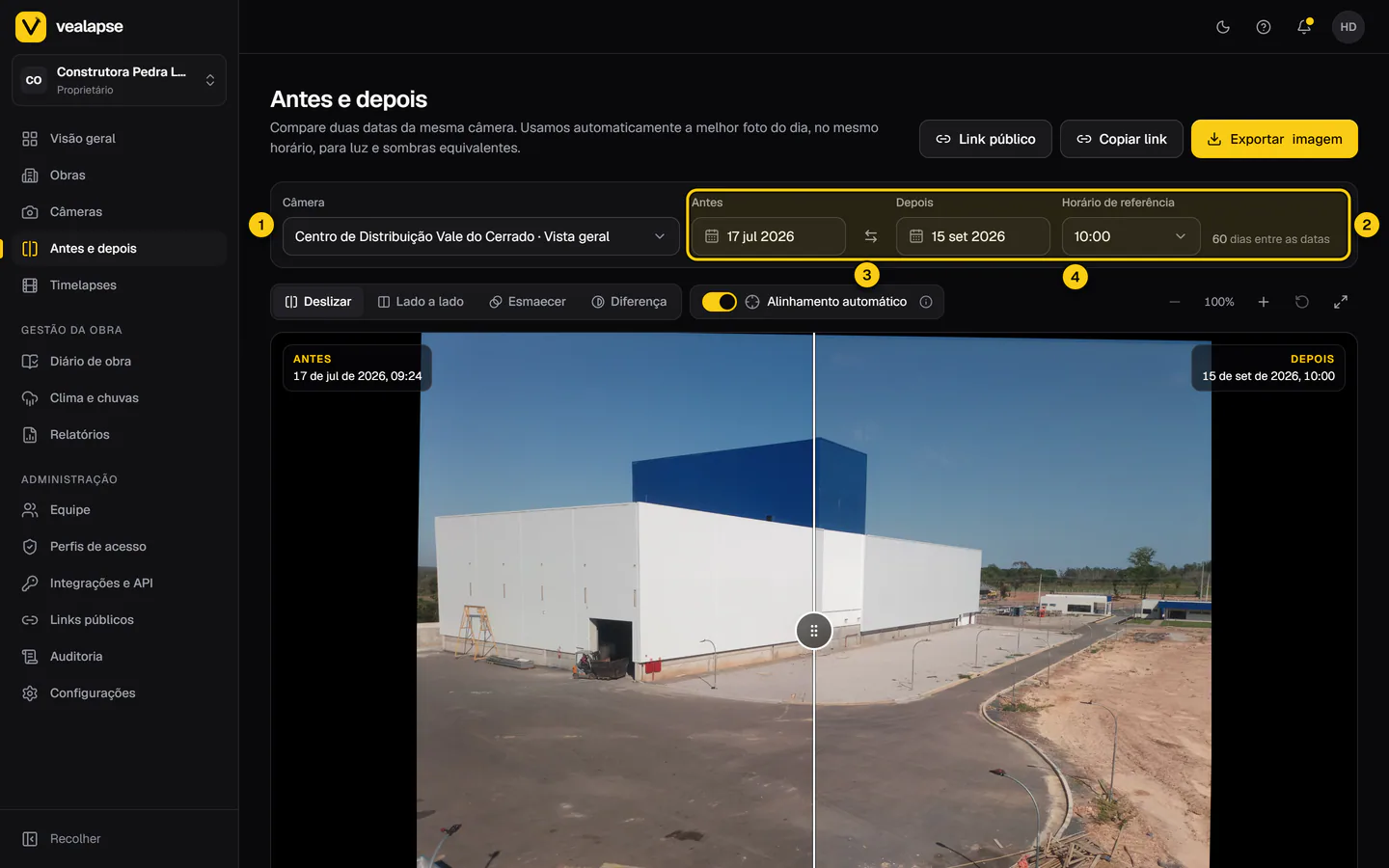The height and width of the screenshot is (868, 1389).
Task: Open the Antes date calendar icon
Action: (712, 236)
